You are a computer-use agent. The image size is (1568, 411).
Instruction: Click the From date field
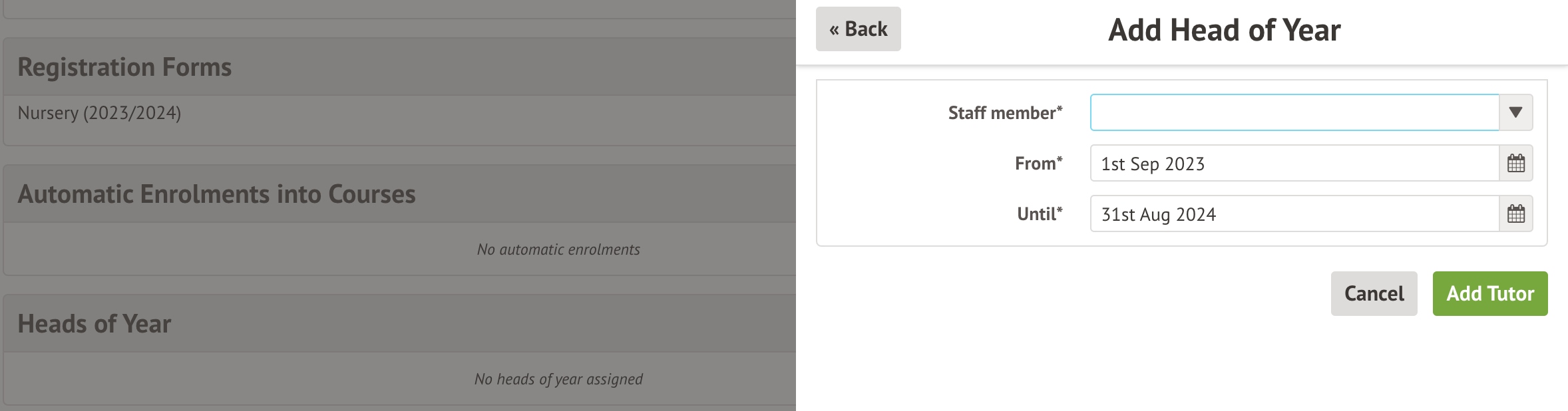(x=1294, y=163)
